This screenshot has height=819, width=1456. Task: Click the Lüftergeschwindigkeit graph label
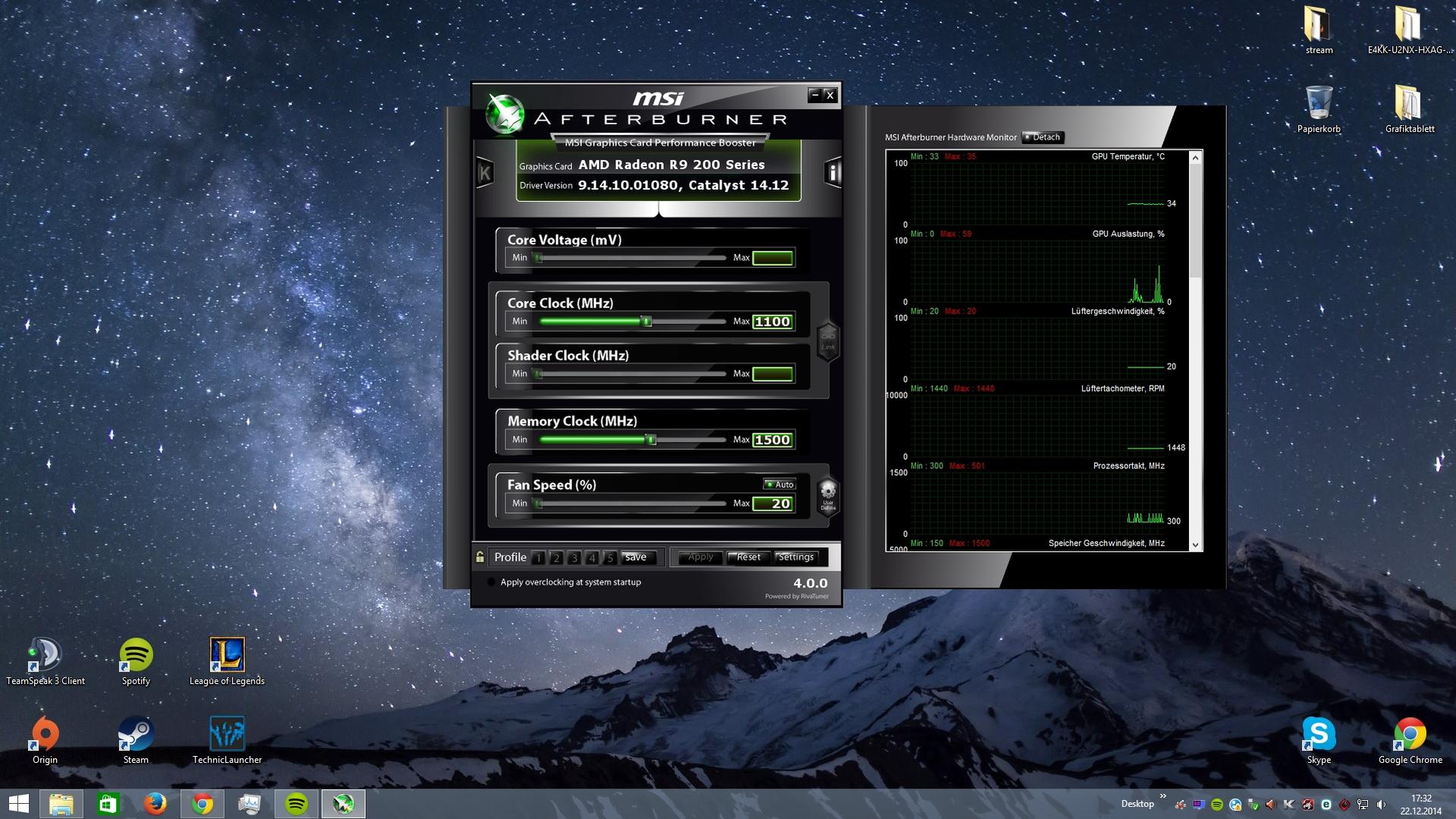(x=1118, y=311)
